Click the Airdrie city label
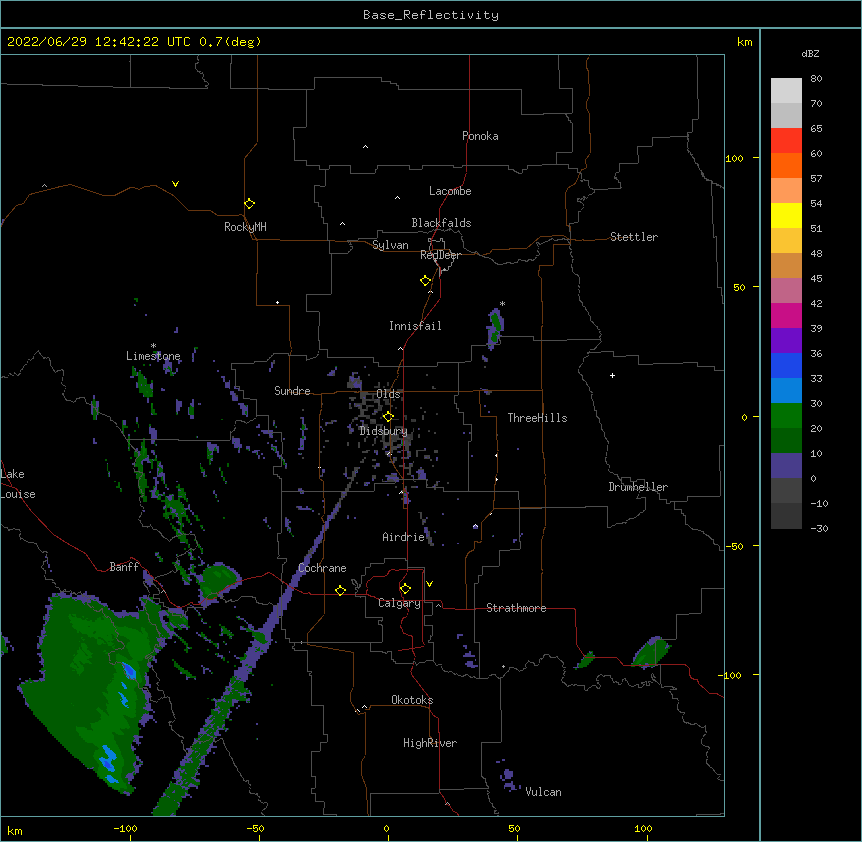 click(403, 537)
